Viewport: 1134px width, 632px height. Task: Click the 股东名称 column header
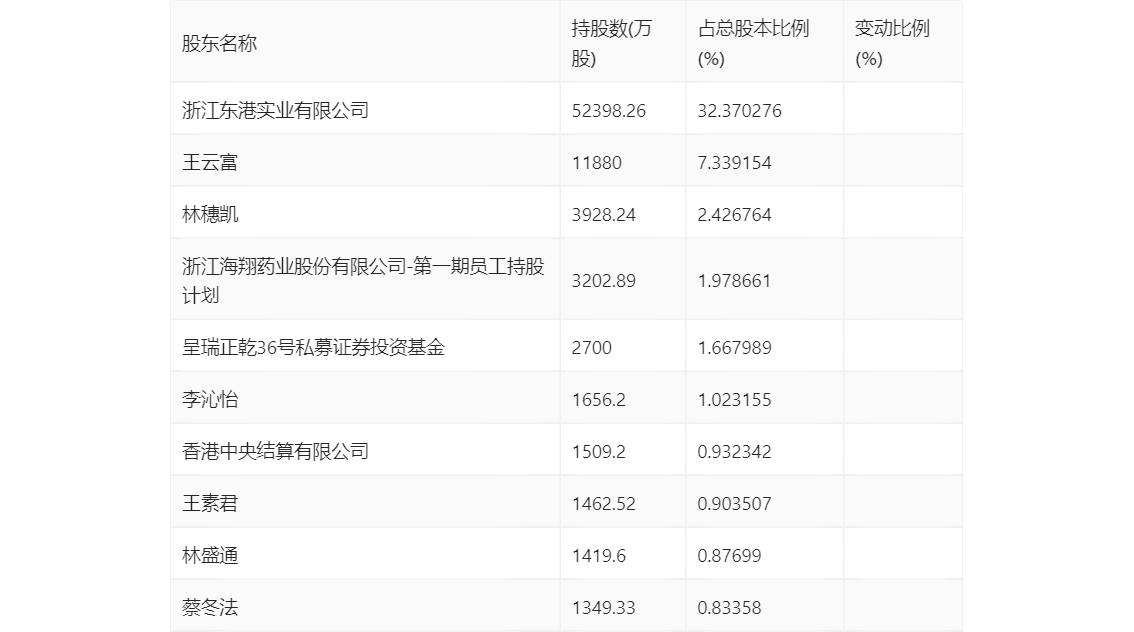[x=219, y=43]
